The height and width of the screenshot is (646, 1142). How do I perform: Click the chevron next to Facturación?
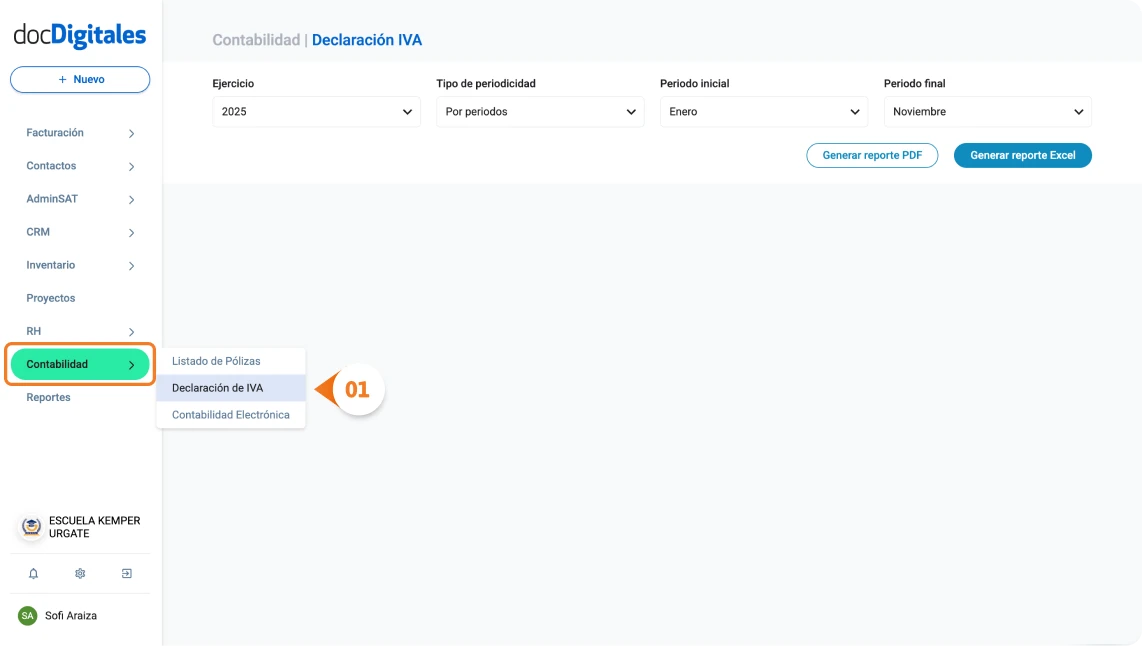(131, 132)
